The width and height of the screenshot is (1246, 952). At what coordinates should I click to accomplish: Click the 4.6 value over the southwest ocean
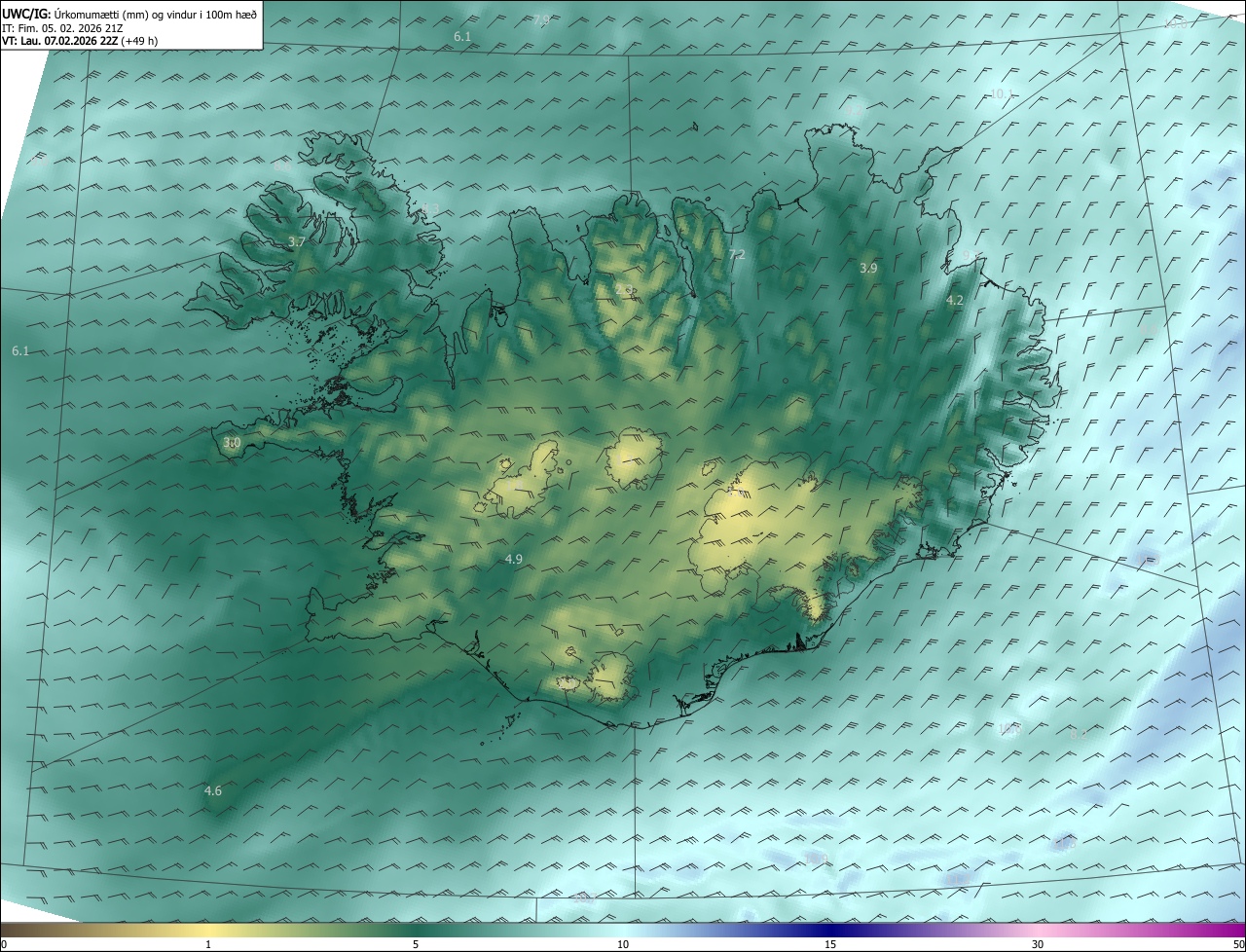[213, 791]
